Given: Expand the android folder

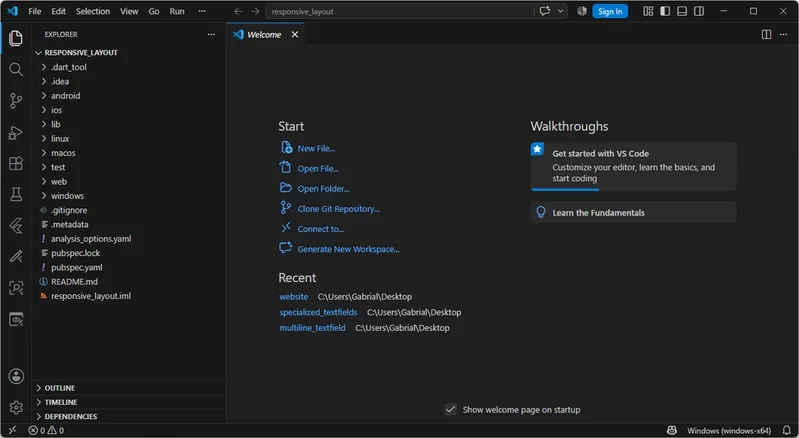Looking at the screenshot, I should [x=128, y=96].
